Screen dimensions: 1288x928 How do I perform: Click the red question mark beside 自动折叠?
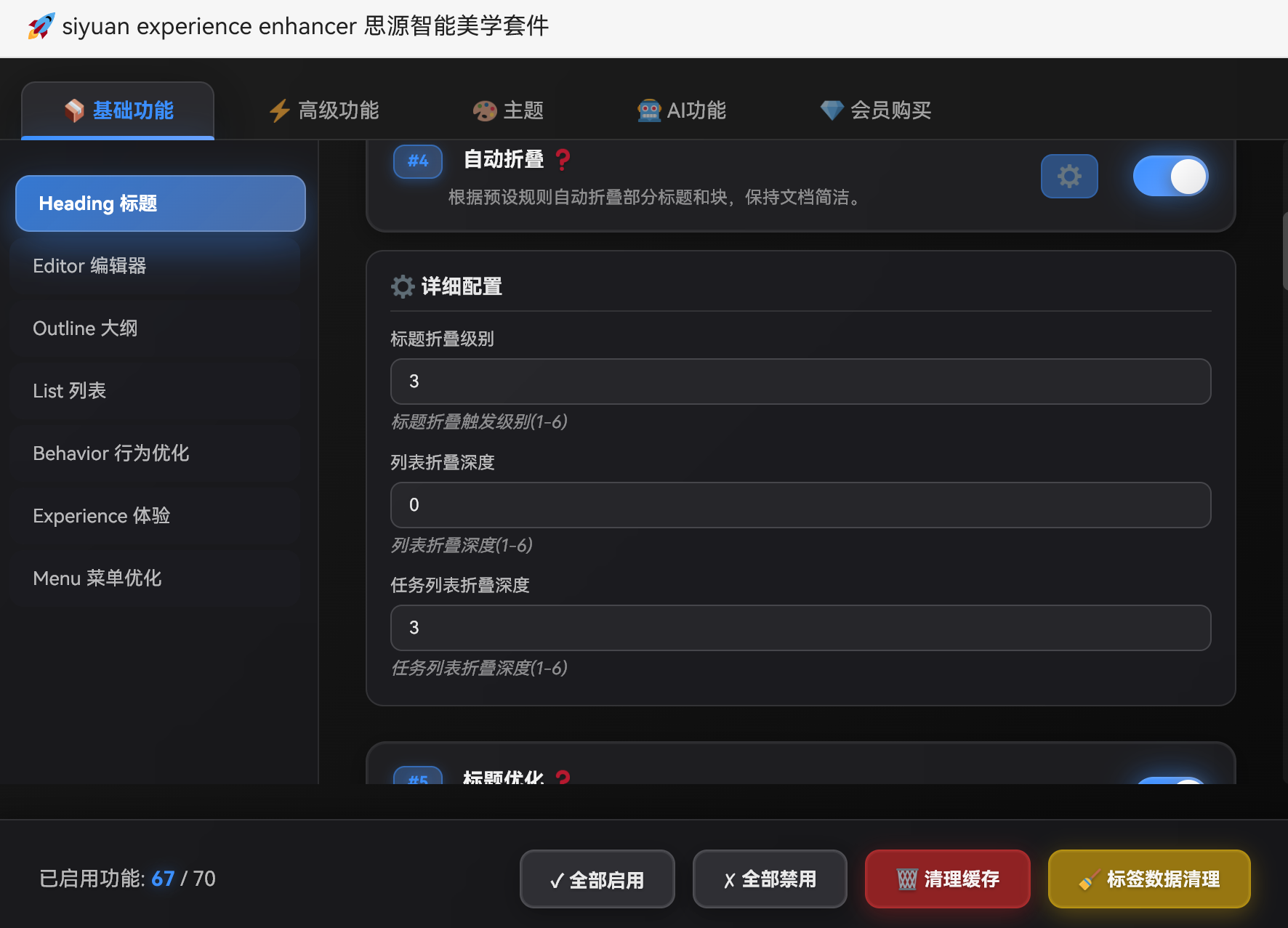563,159
